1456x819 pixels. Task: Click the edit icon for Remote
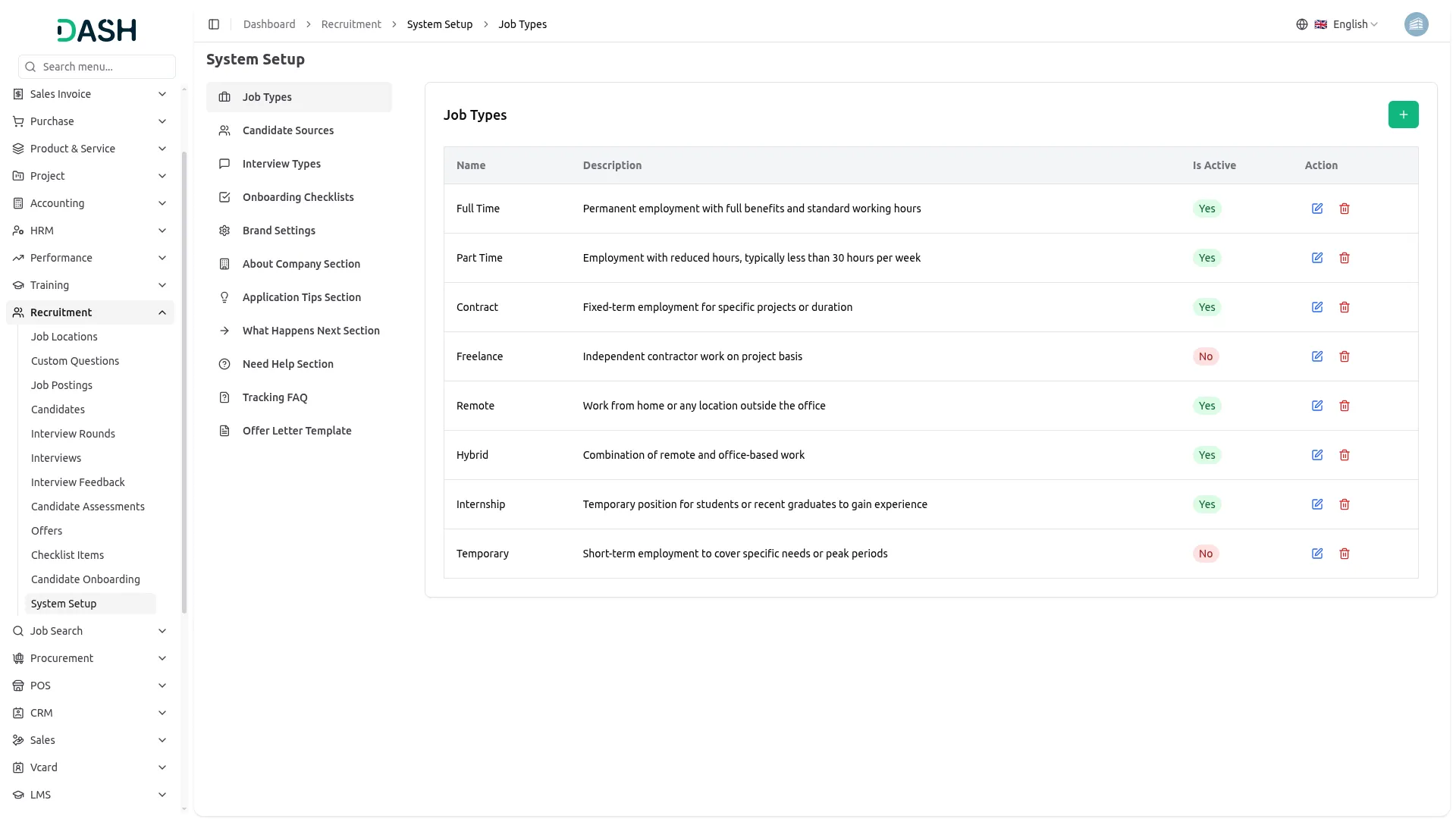pyautogui.click(x=1317, y=406)
